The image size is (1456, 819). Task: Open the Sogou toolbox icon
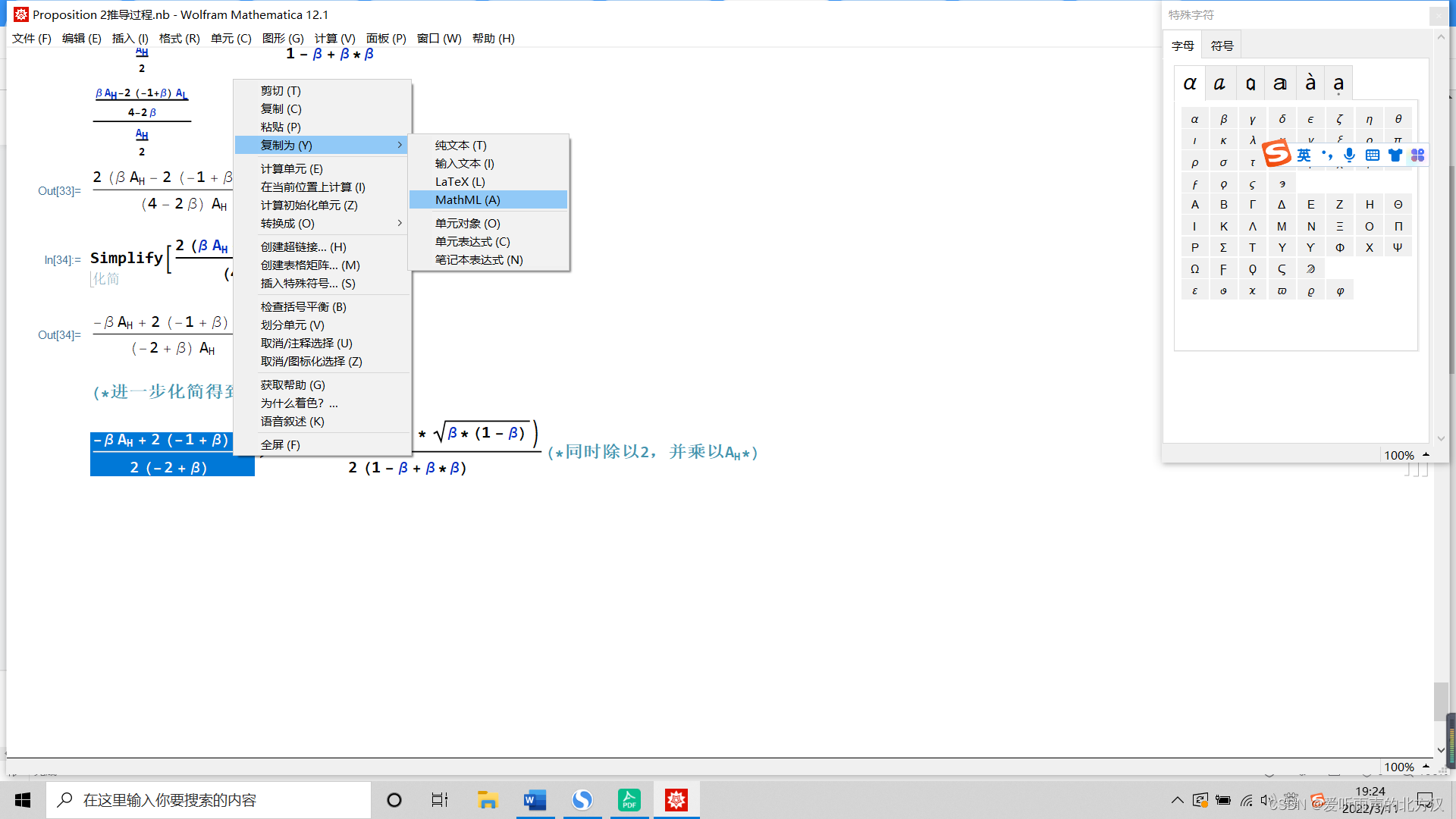point(1417,155)
